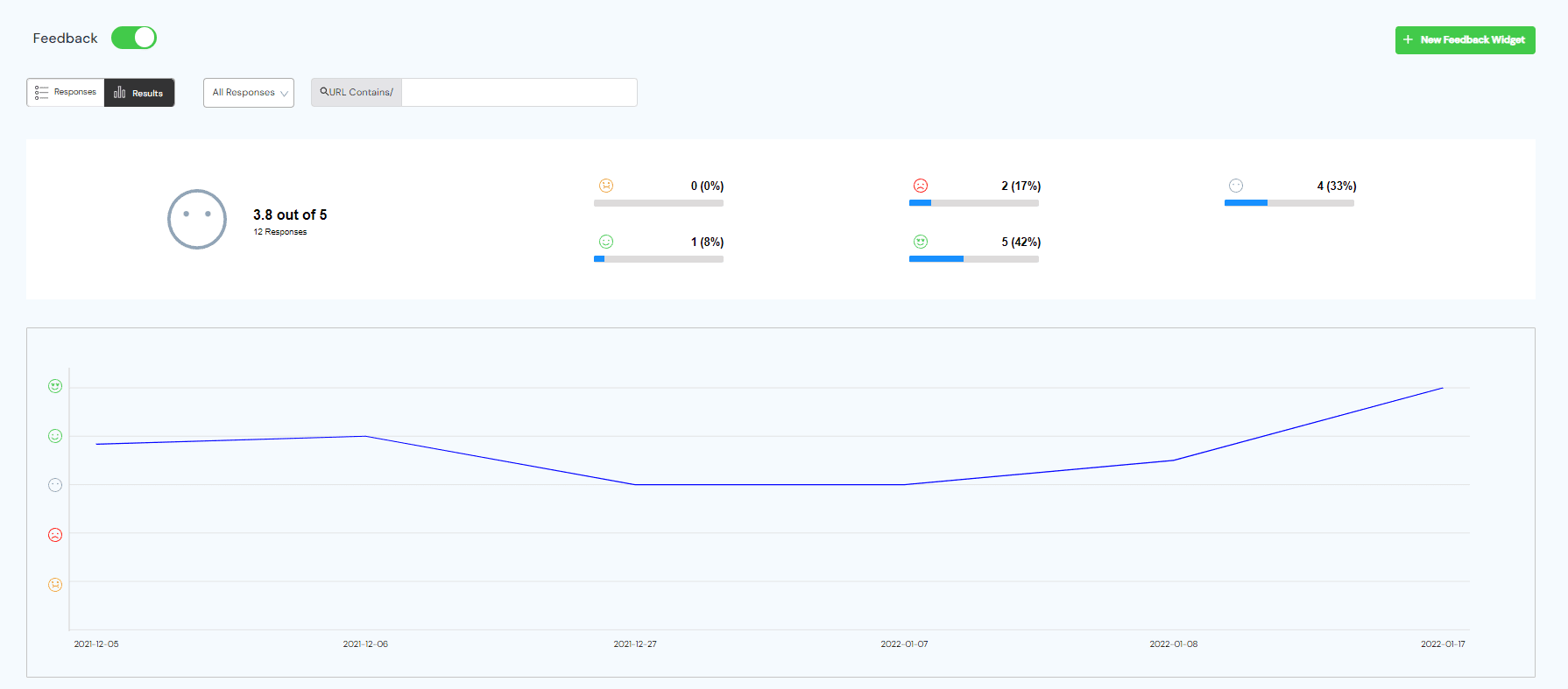Click the 2022-01-07 date label
The image size is (1568, 689).
pos(904,644)
